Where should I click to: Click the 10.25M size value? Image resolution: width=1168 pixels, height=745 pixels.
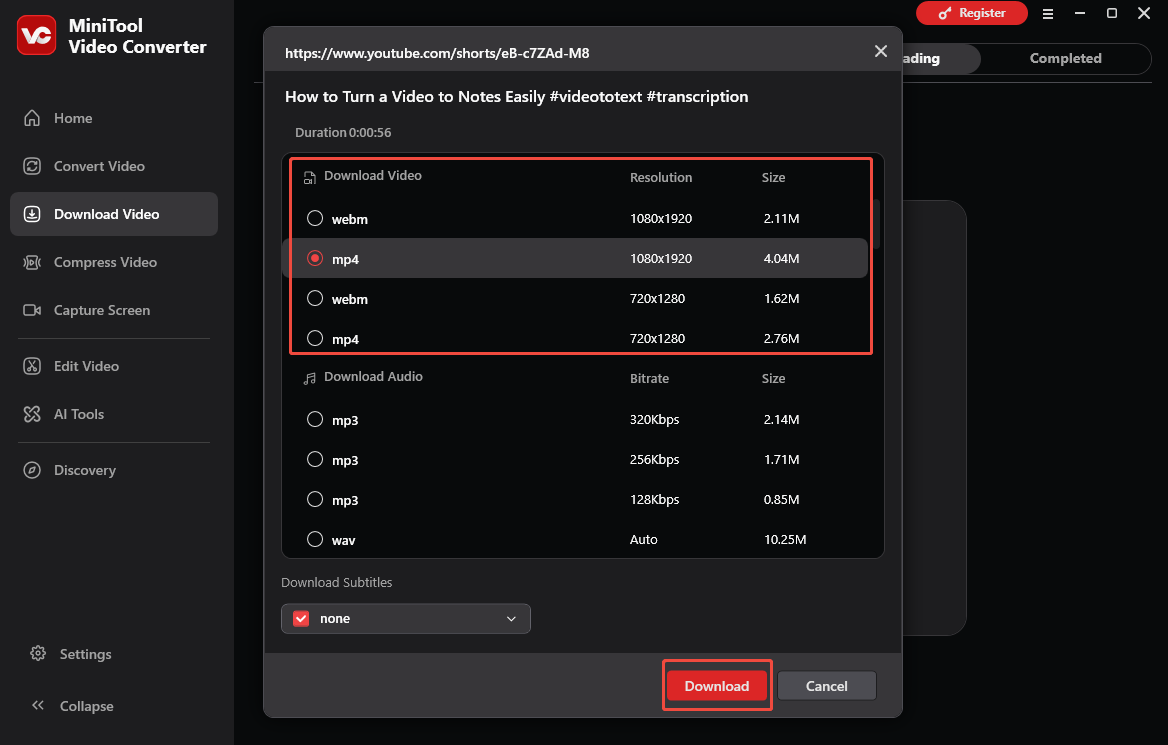tap(784, 539)
